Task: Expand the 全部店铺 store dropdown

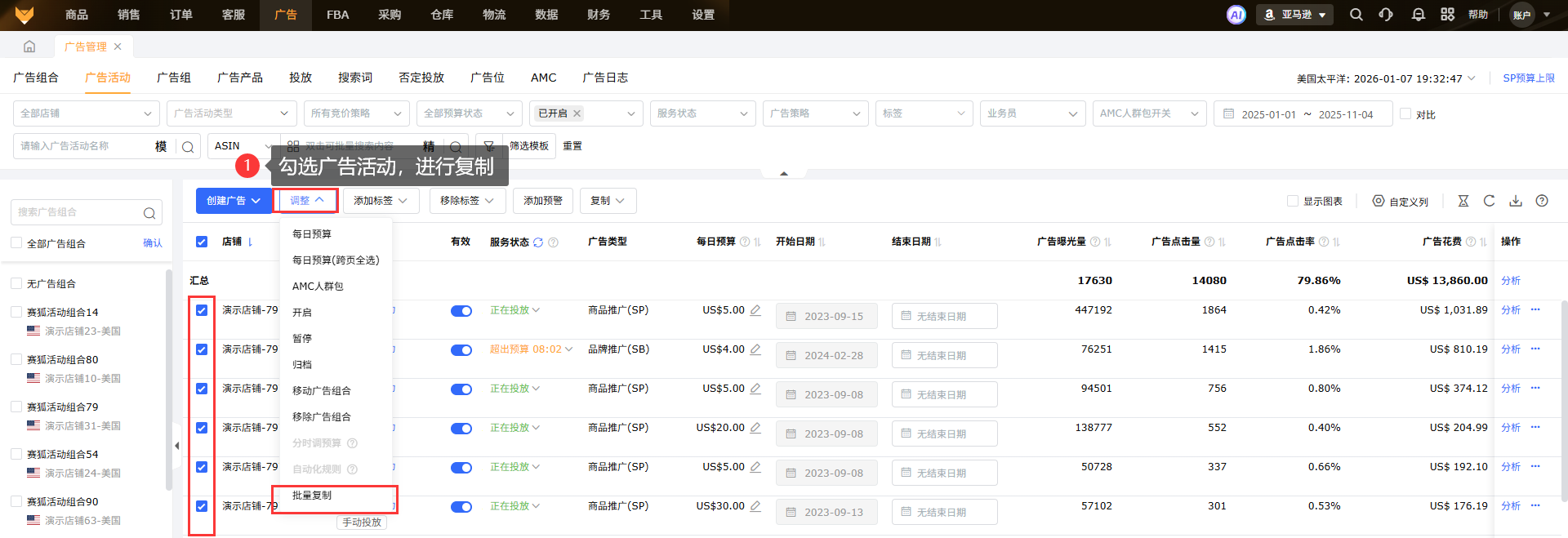Action: pyautogui.click(x=86, y=113)
